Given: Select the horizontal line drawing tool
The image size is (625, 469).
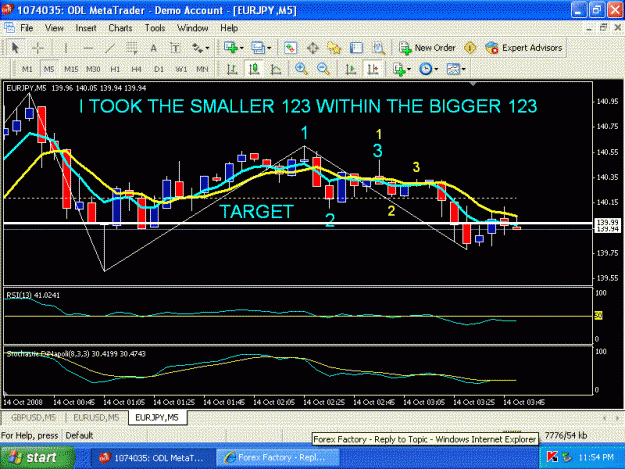Looking at the screenshot, I should [x=88, y=48].
